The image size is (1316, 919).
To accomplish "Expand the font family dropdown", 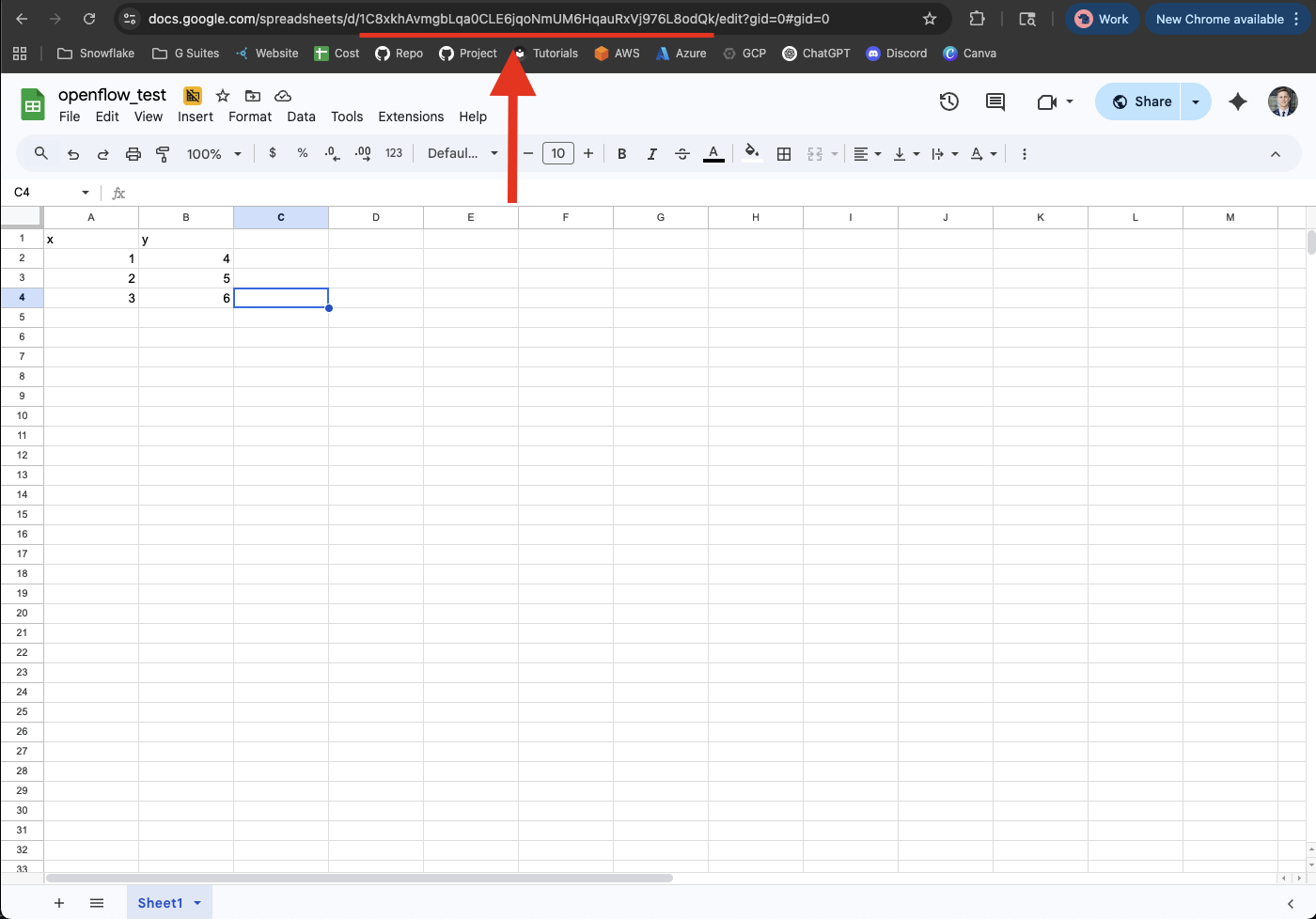I will click(462, 154).
